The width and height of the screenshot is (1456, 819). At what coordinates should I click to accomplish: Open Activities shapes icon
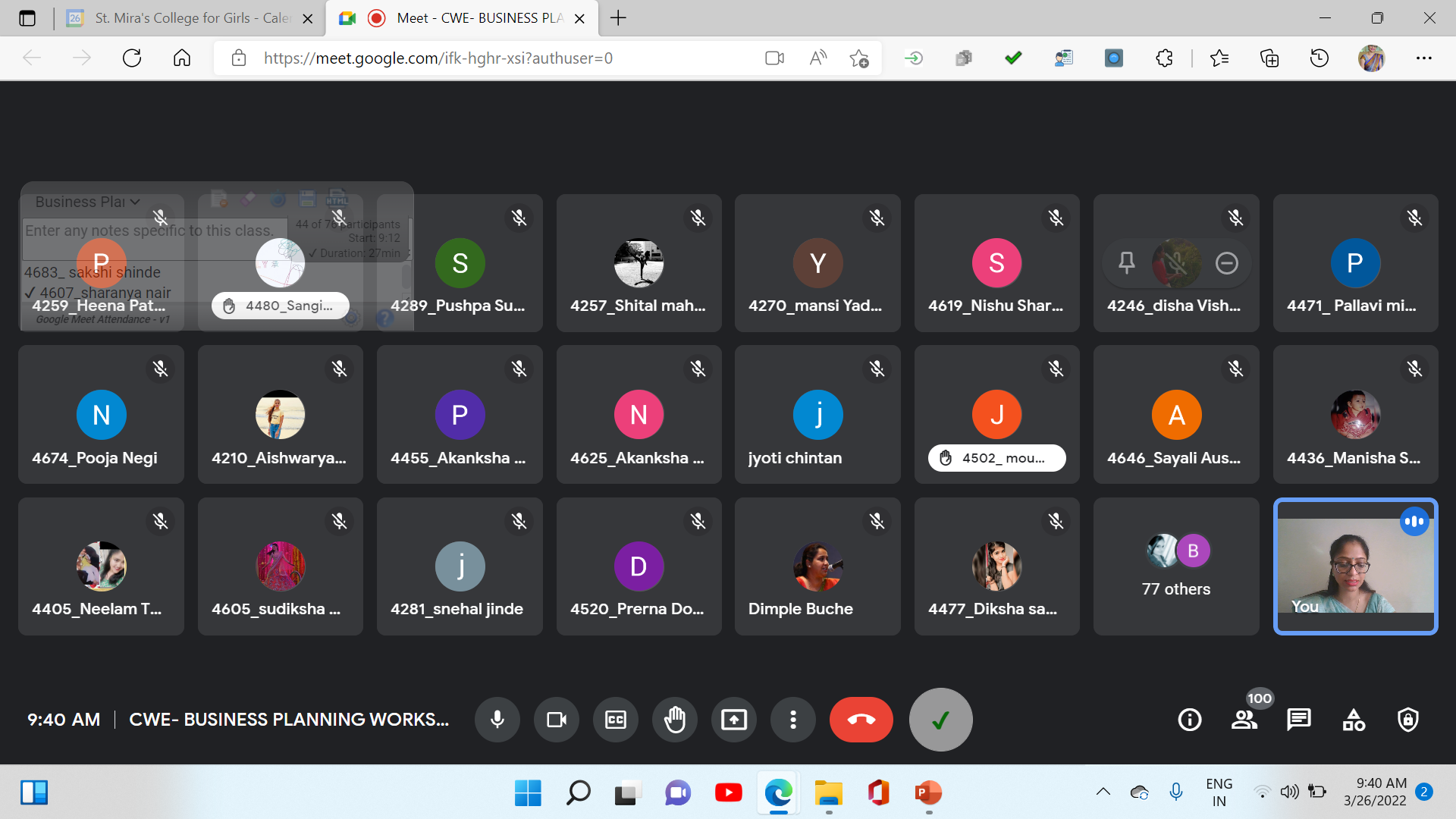pyautogui.click(x=1354, y=719)
